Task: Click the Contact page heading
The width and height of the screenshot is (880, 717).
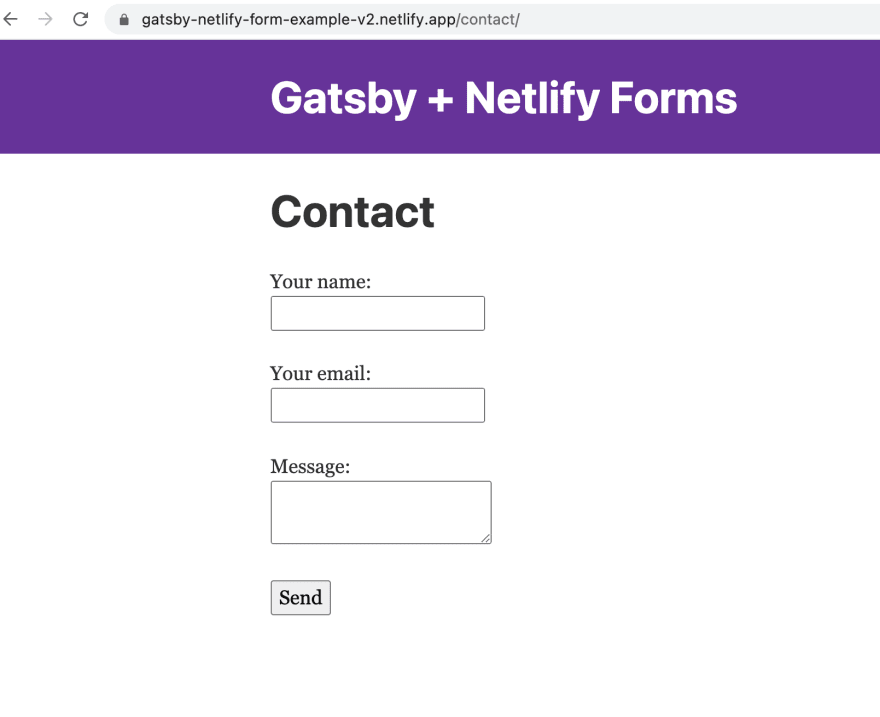Action: tap(352, 212)
